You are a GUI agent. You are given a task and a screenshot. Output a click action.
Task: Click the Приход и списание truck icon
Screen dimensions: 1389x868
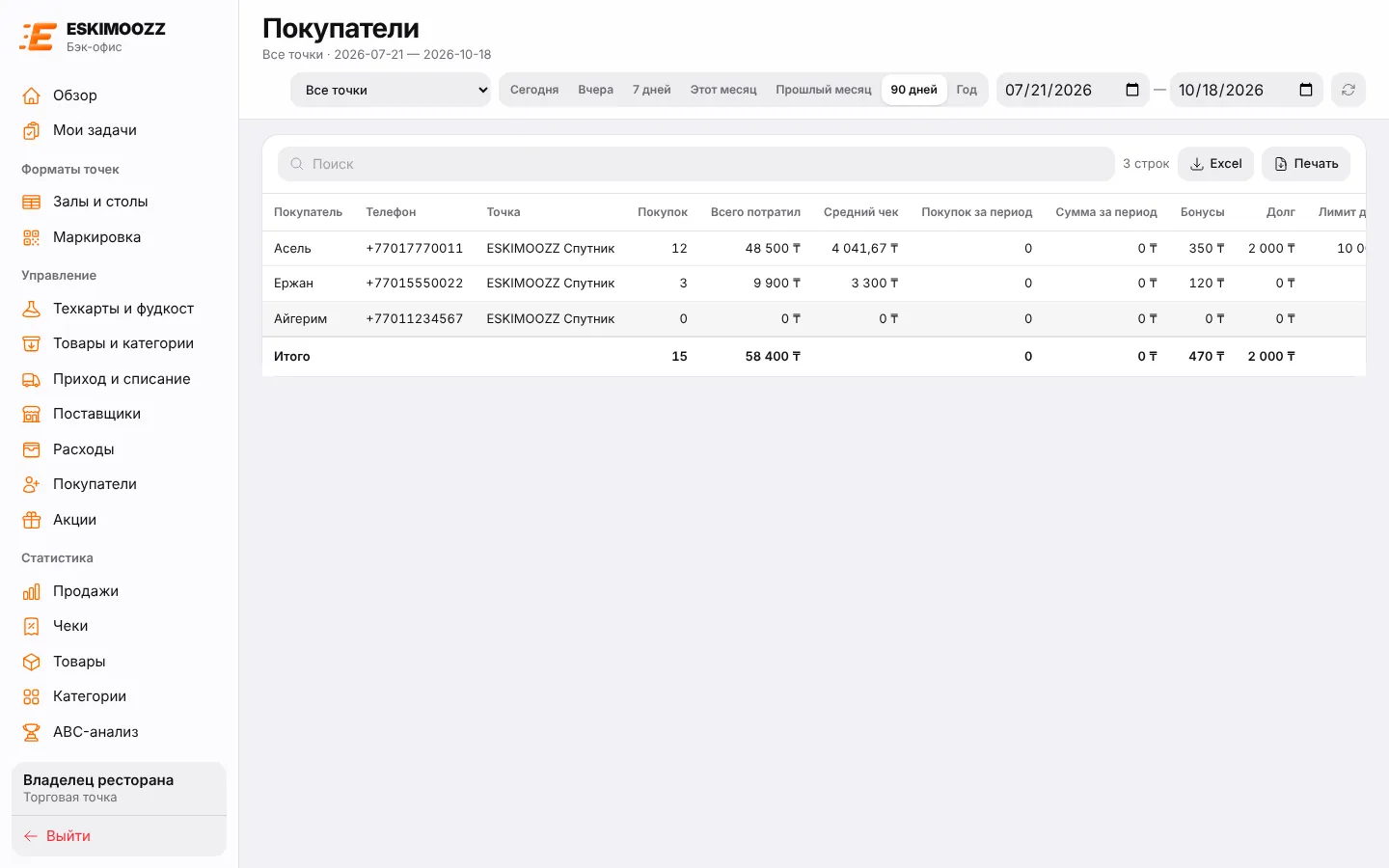tap(32, 379)
